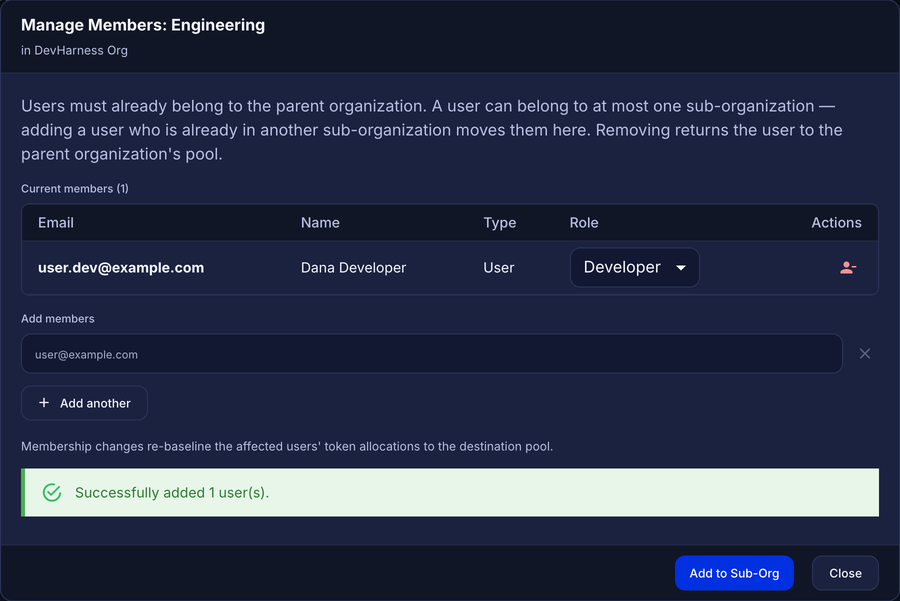Click the Email column header
Viewport: 900px width, 601px height.
click(x=56, y=223)
